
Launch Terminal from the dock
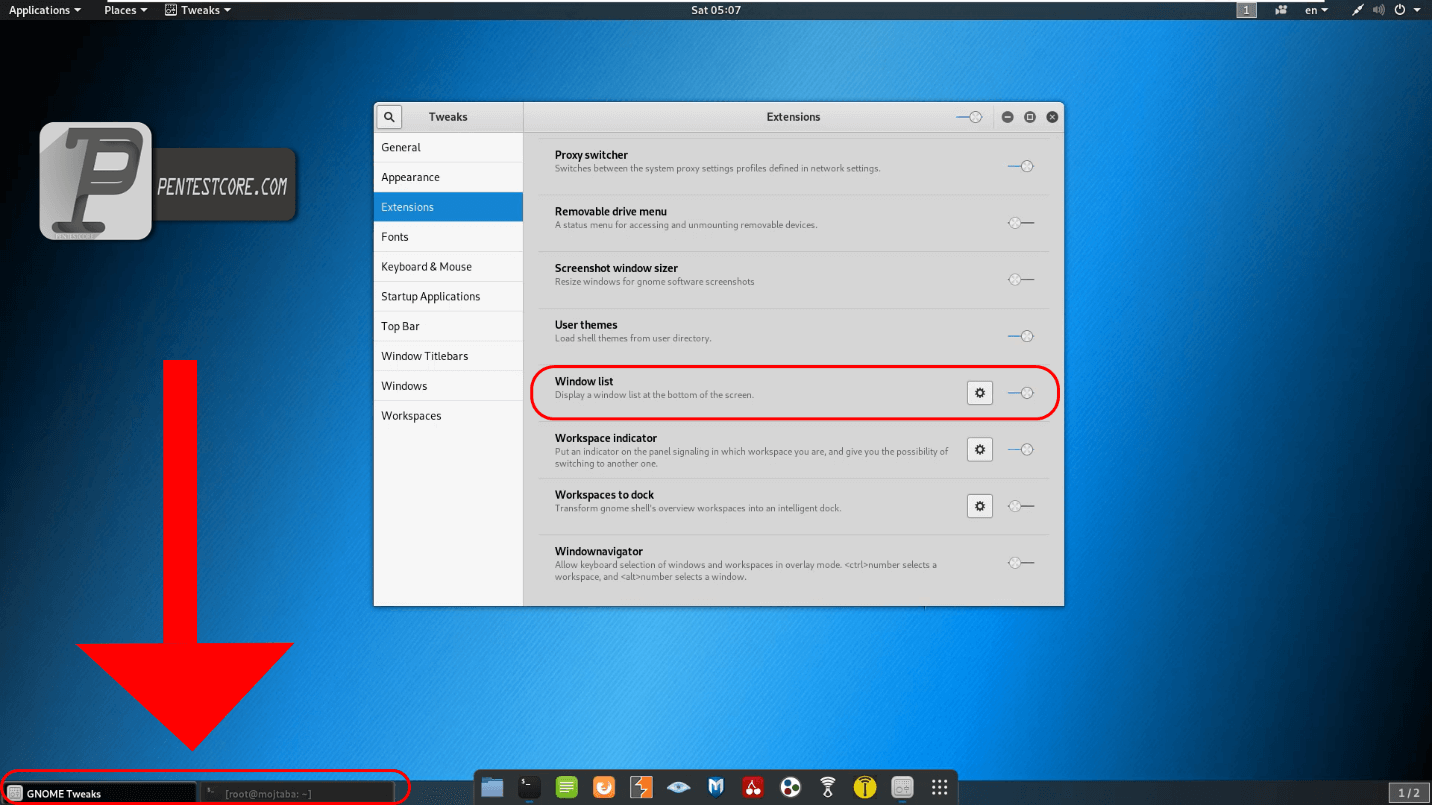pyautogui.click(x=530, y=787)
